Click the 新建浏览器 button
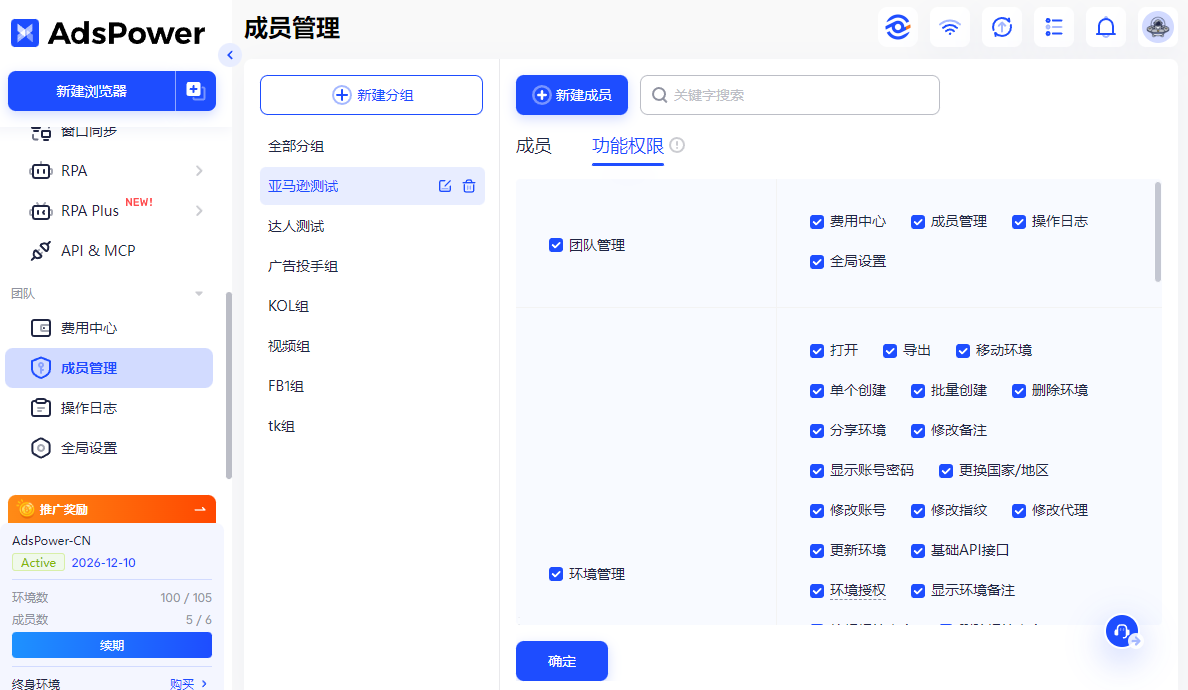 pos(92,91)
